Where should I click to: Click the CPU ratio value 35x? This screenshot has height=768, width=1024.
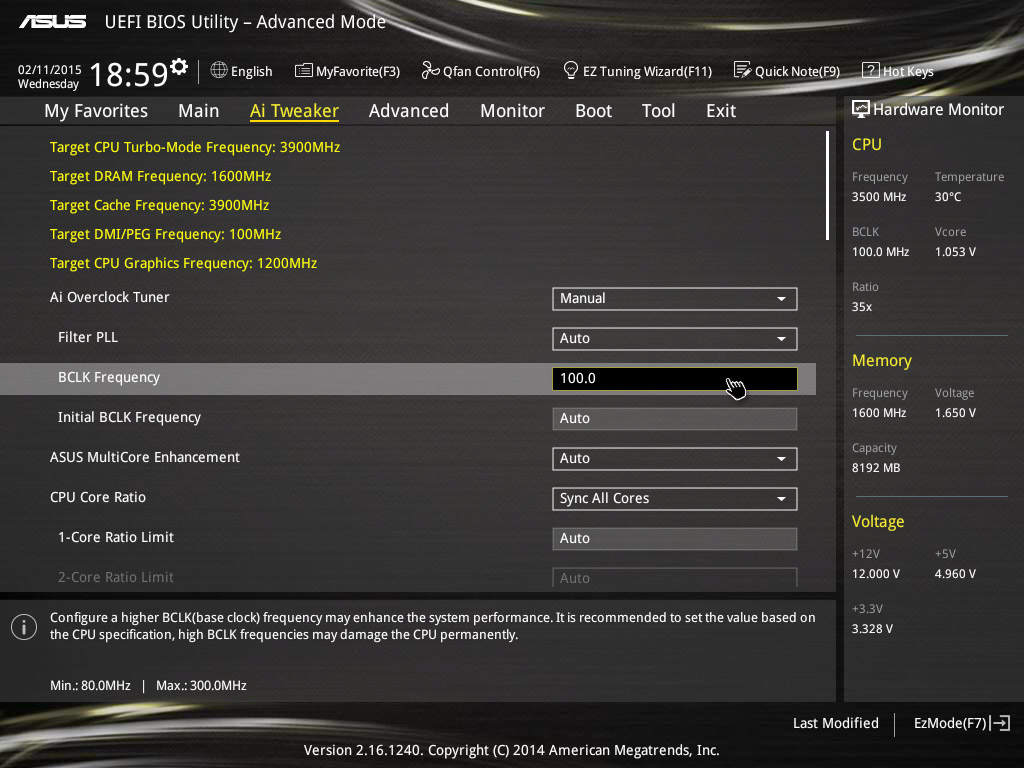tap(861, 306)
